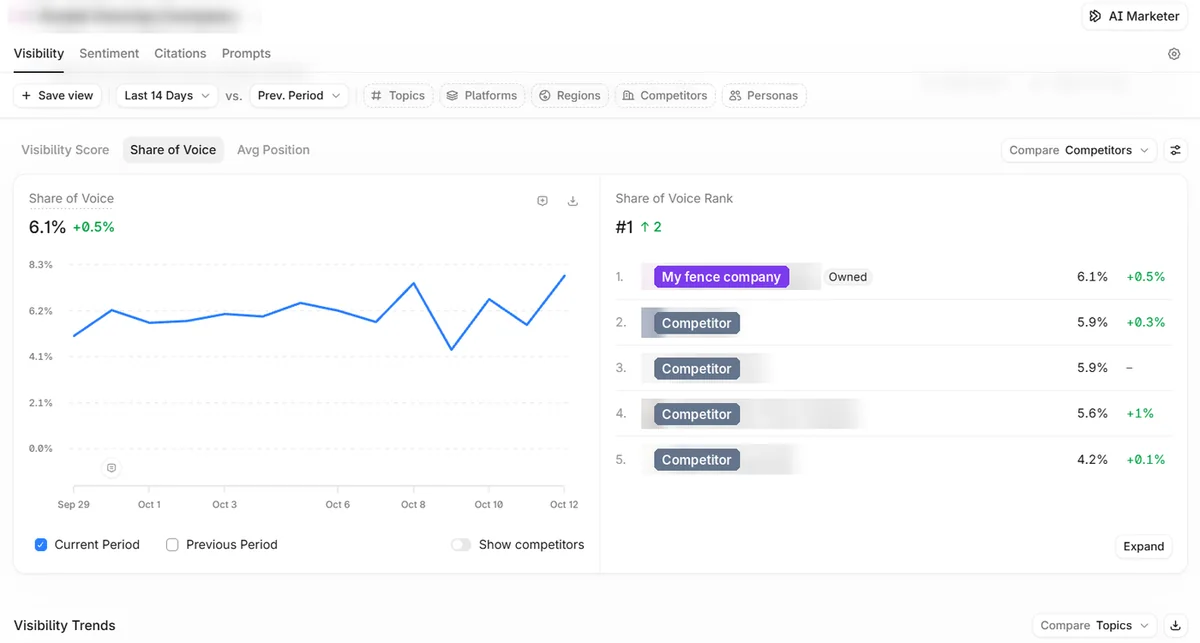Open chart filter settings sliders icon

tap(1176, 150)
